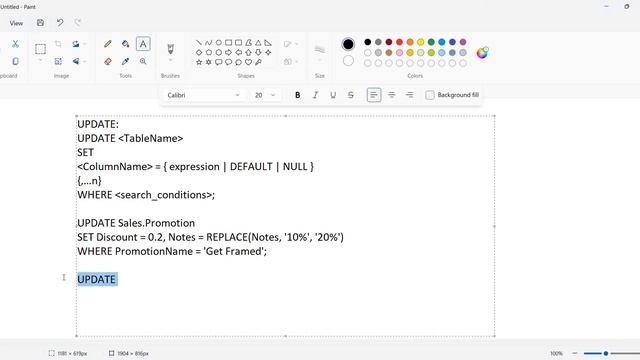
Task: Align text right
Action: pyautogui.click(x=409, y=95)
